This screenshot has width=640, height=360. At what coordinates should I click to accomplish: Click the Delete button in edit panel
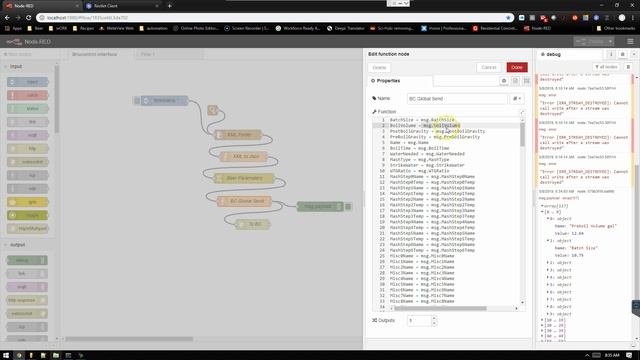[x=379, y=67]
